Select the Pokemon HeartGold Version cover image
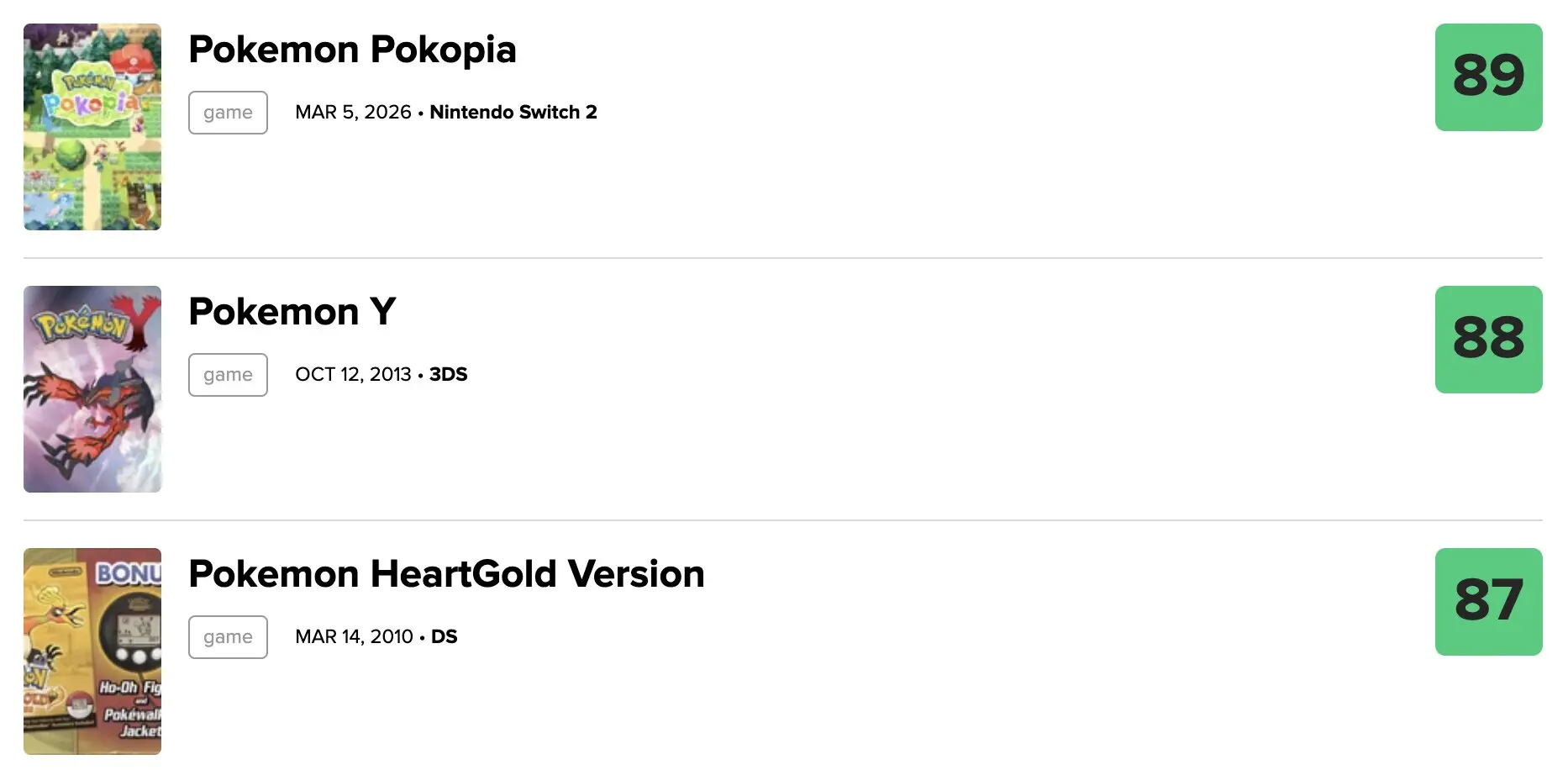Image resolution: width=1568 pixels, height=770 pixels. [x=92, y=651]
